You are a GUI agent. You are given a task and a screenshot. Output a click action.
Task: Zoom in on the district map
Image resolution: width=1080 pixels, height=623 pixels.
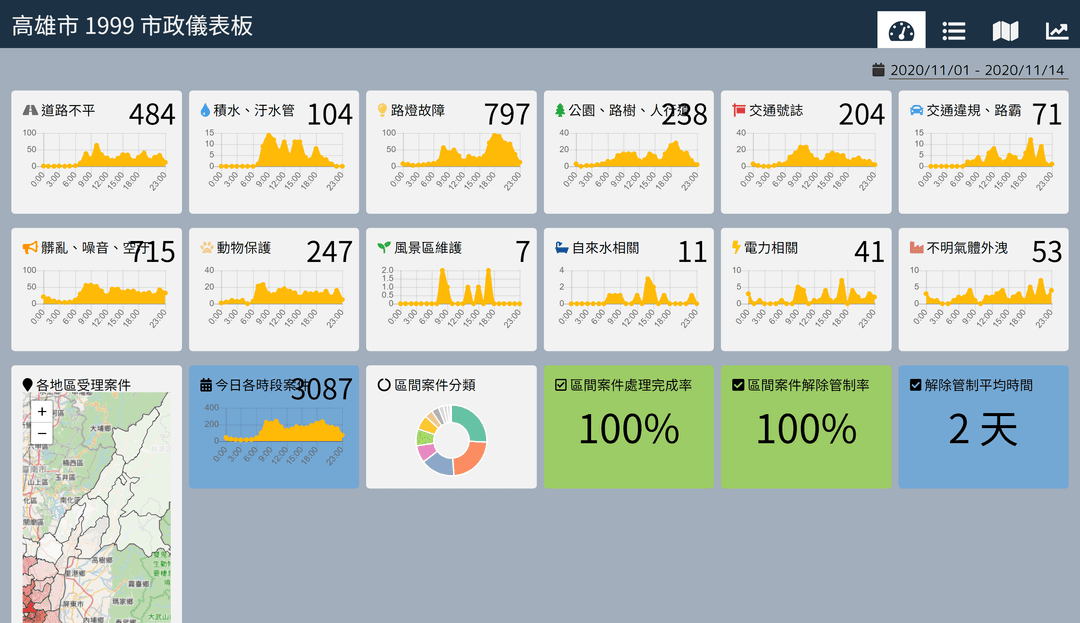coord(41,412)
